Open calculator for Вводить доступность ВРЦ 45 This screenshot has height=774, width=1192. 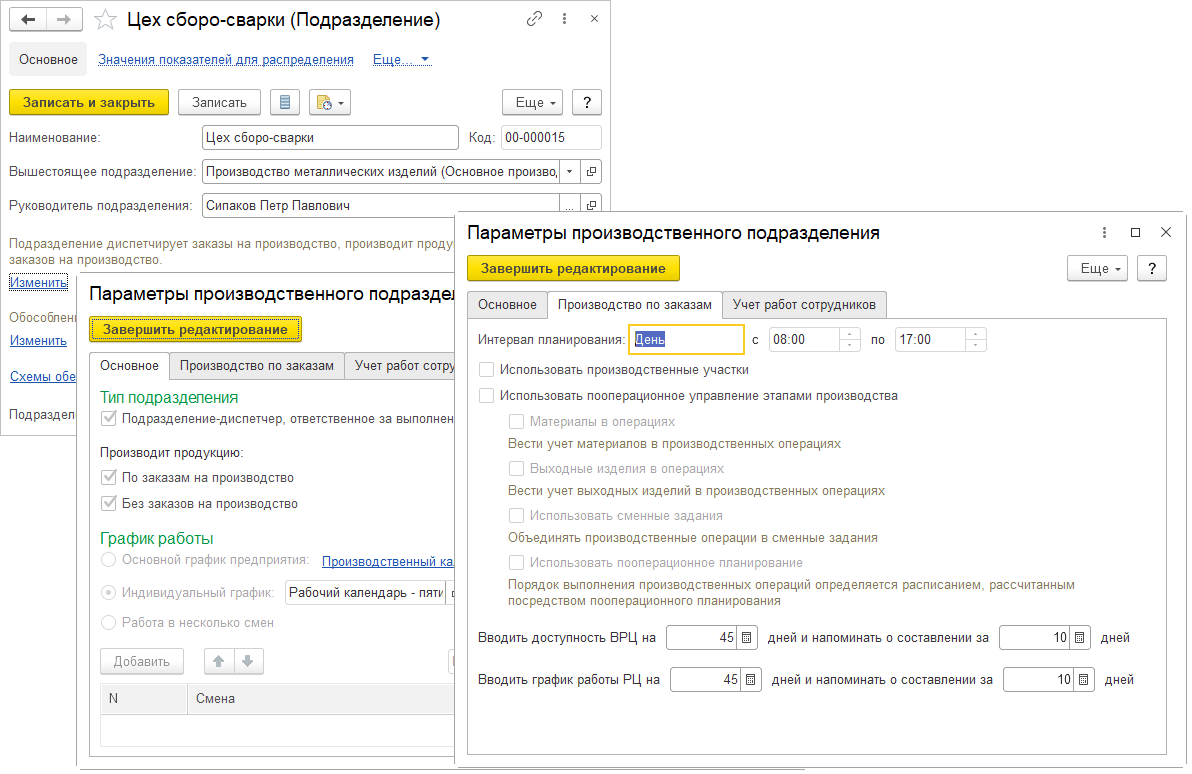(747, 638)
